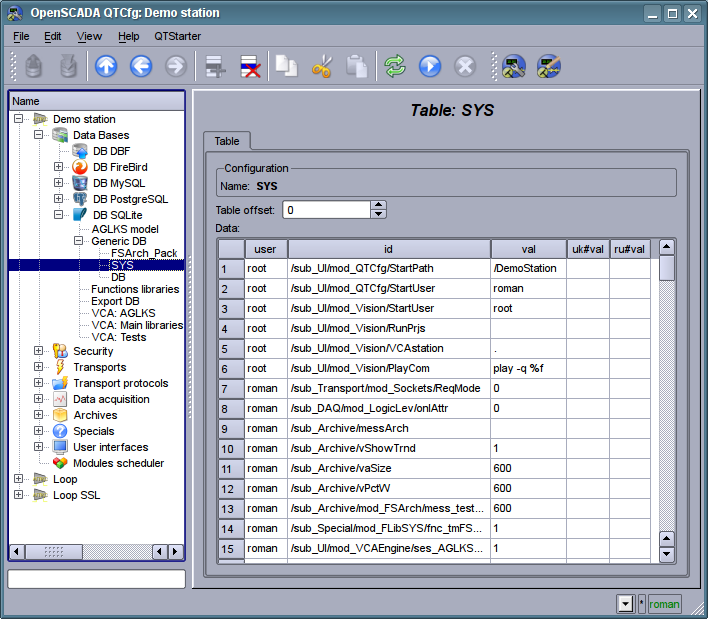This screenshot has height=619, width=708.
Task: Open the status bar dropdown arrow
Action: pyautogui.click(x=625, y=604)
